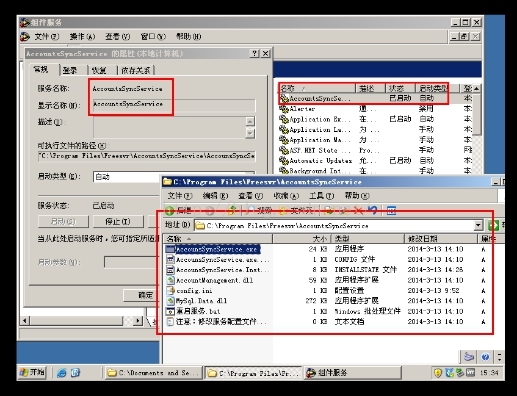The image size is (517, 396).
Task: Click the AccounsSyncService.exe file icon
Action: [x=170, y=249]
